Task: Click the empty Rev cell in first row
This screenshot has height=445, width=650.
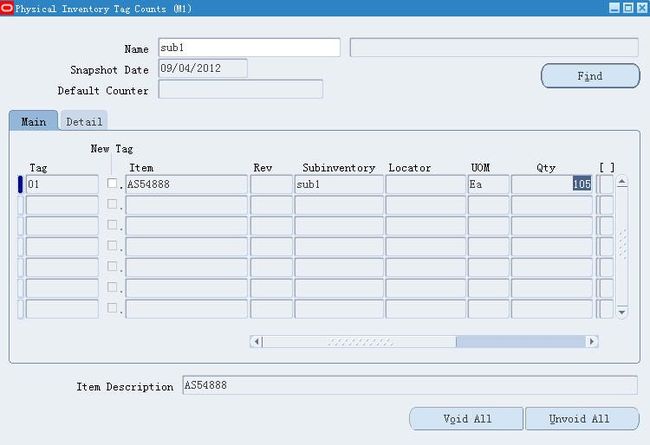Action: (x=271, y=184)
